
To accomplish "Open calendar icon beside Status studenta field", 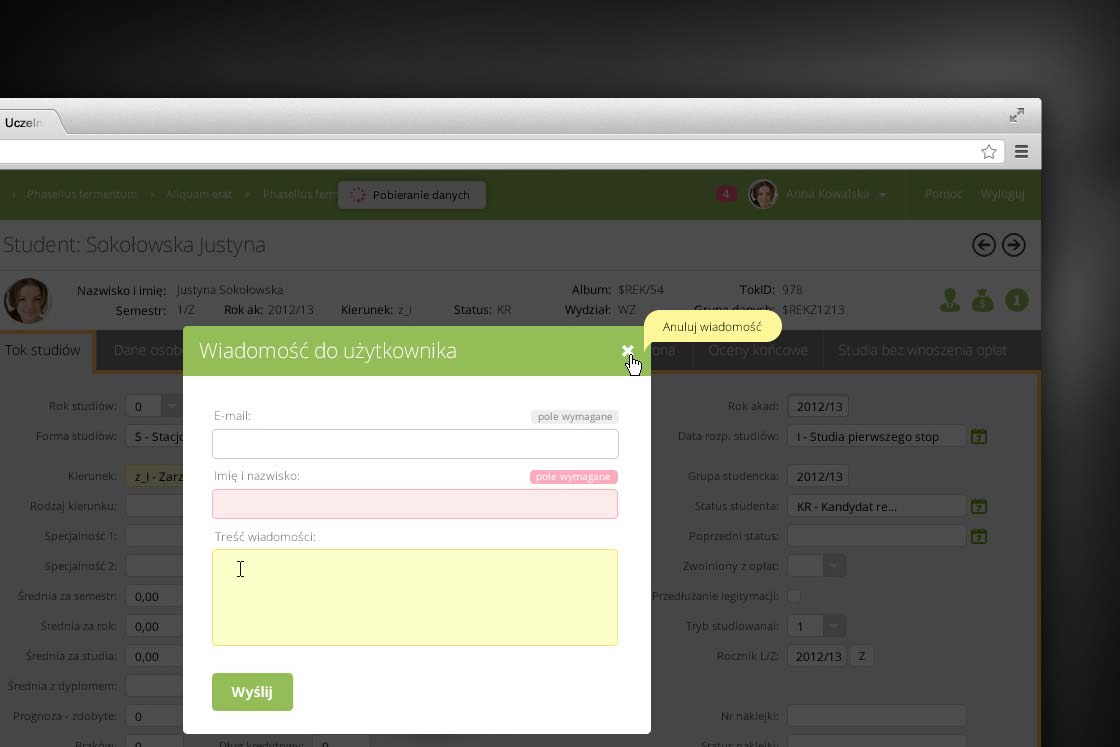I will click(980, 507).
